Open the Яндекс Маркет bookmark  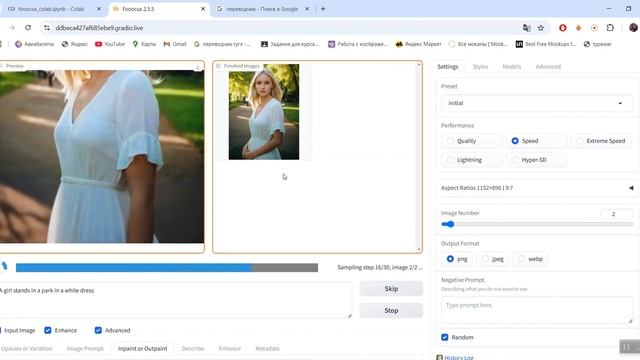[x=418, y=44]
